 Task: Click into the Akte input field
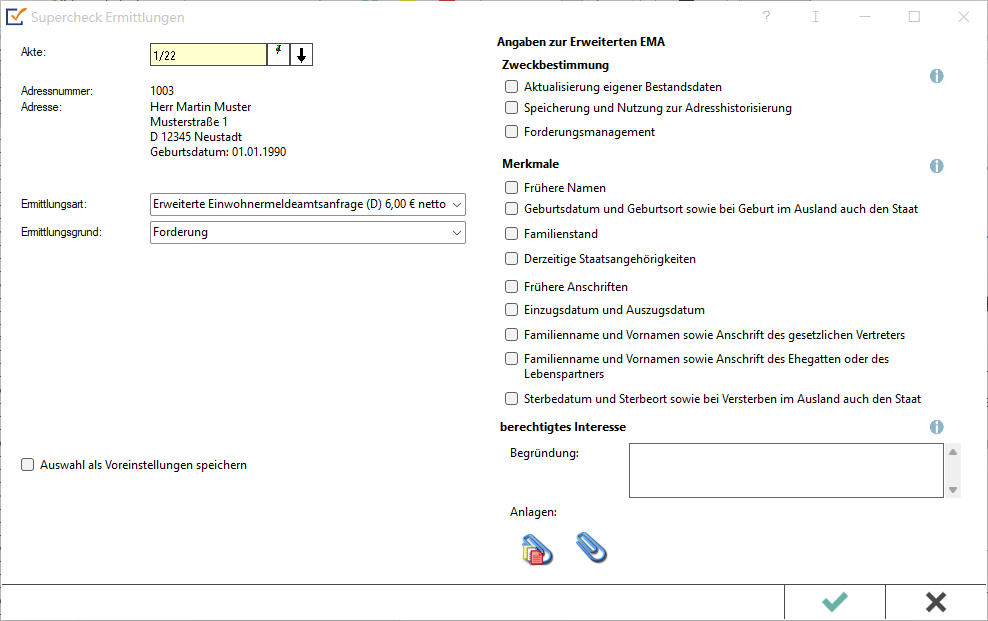click(209, 55)
